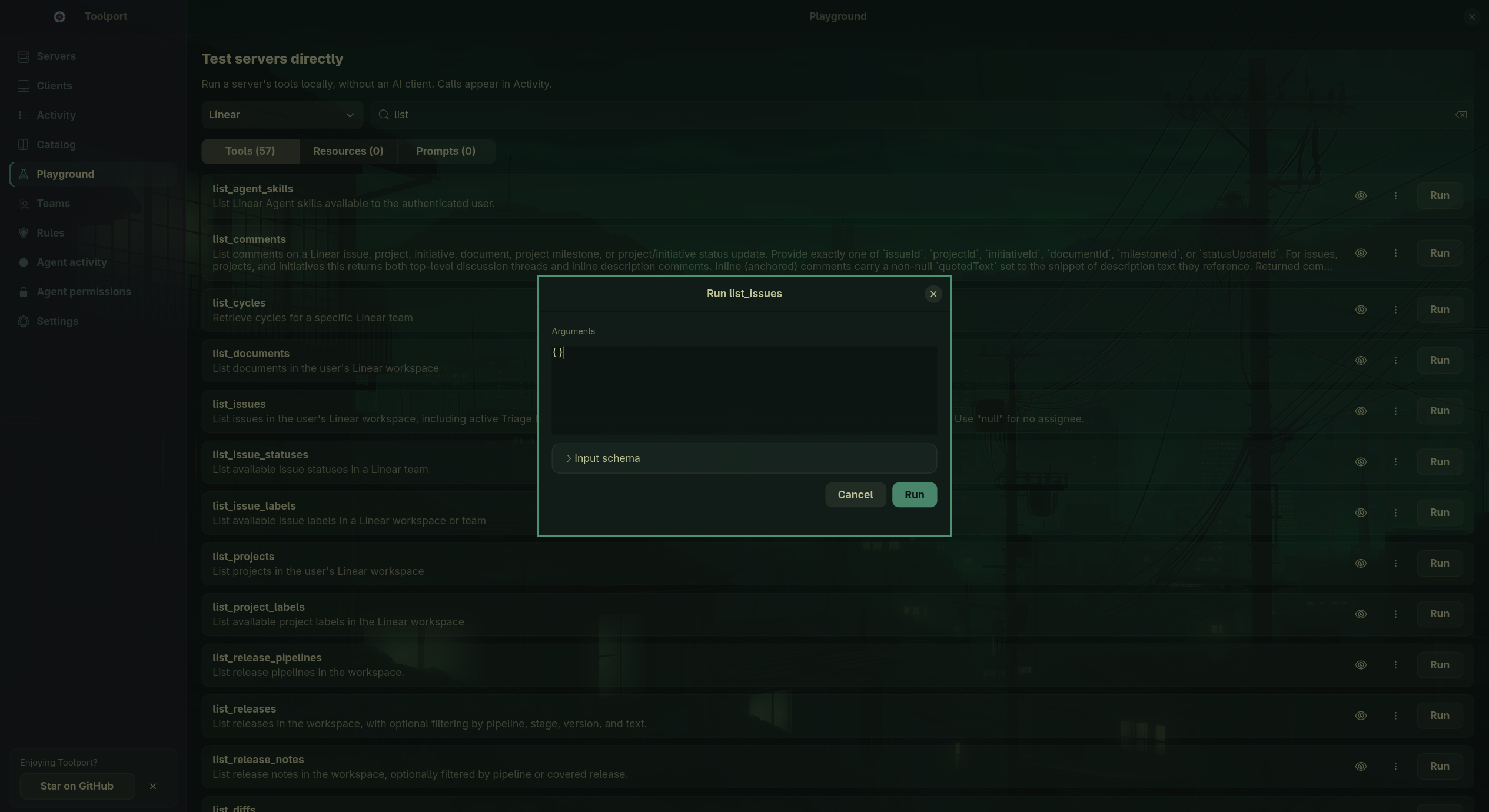The image size is (1489, 812).
Task: Switch to the Tools (57) tab
Action: [x=250, y=151]
